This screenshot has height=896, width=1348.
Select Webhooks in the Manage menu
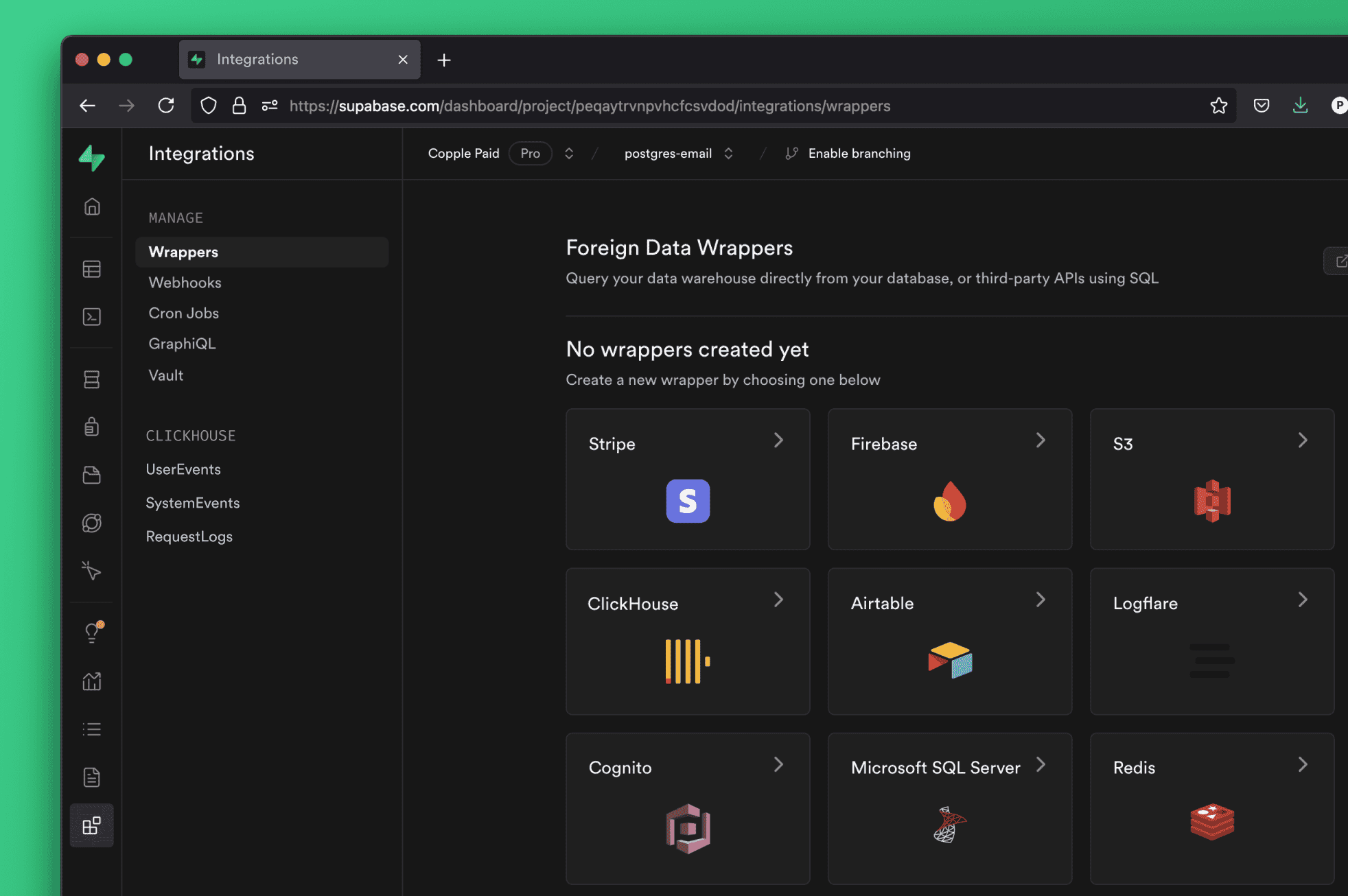click(185, 283)
